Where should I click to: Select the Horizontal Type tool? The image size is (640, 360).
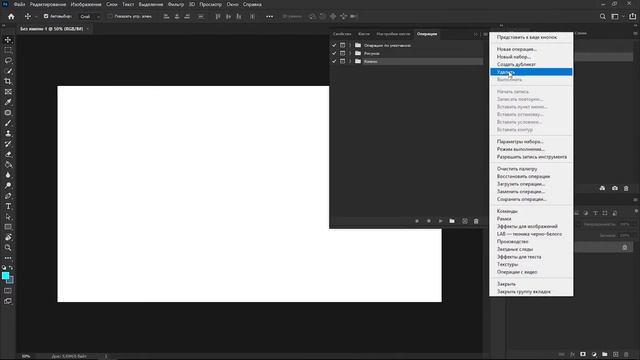click(x=8, y=206)
